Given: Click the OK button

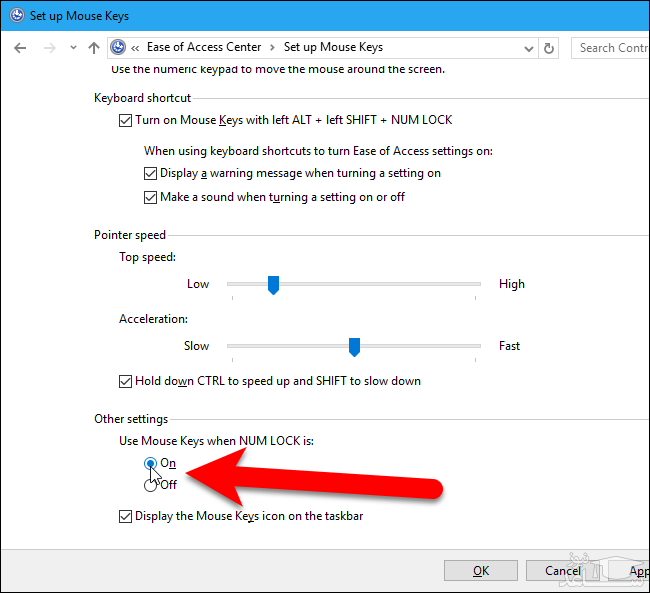Looking at the screenshot, I should [481, 571].
